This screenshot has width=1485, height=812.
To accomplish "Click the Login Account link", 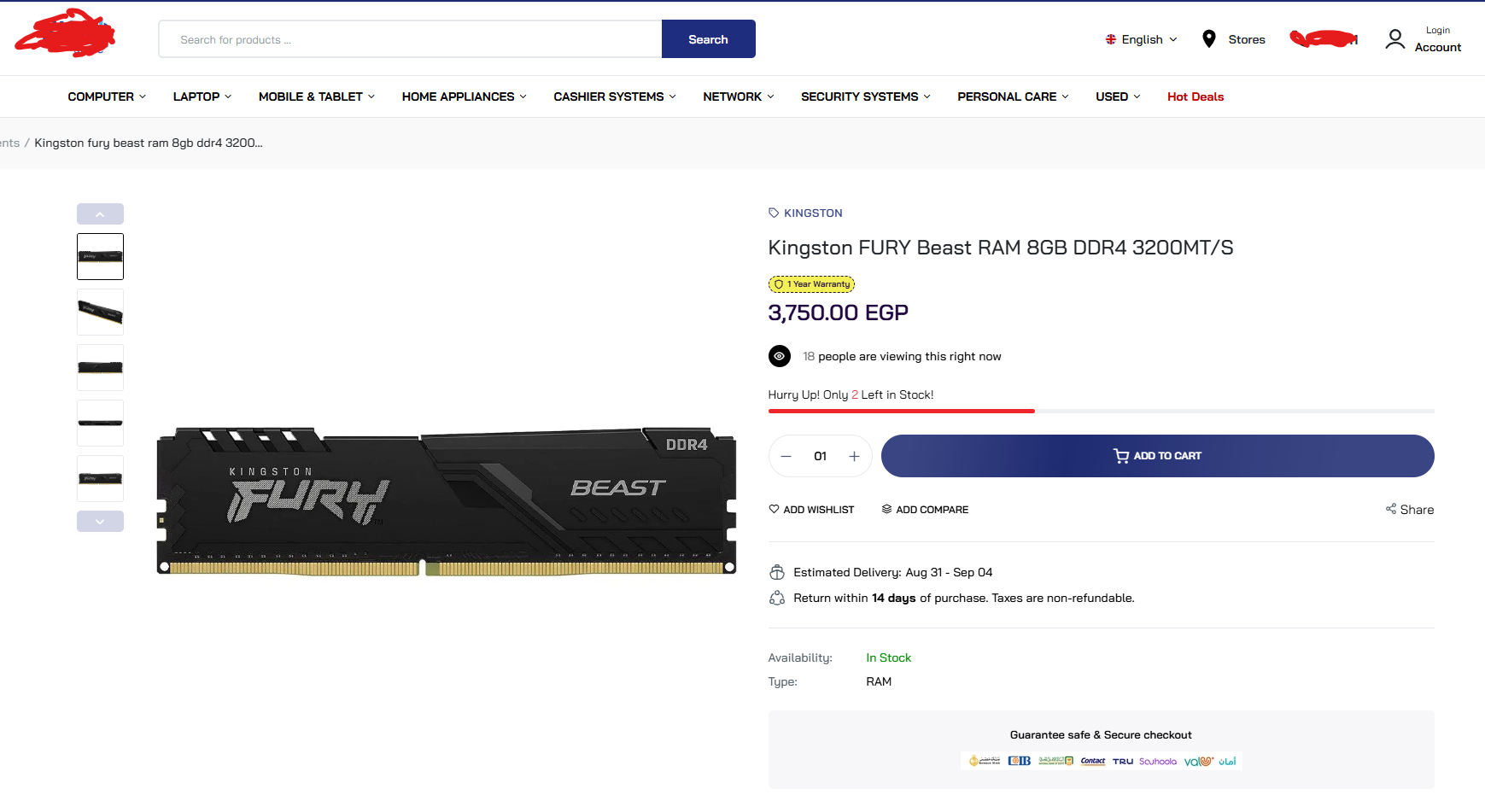I will 1438,39.
